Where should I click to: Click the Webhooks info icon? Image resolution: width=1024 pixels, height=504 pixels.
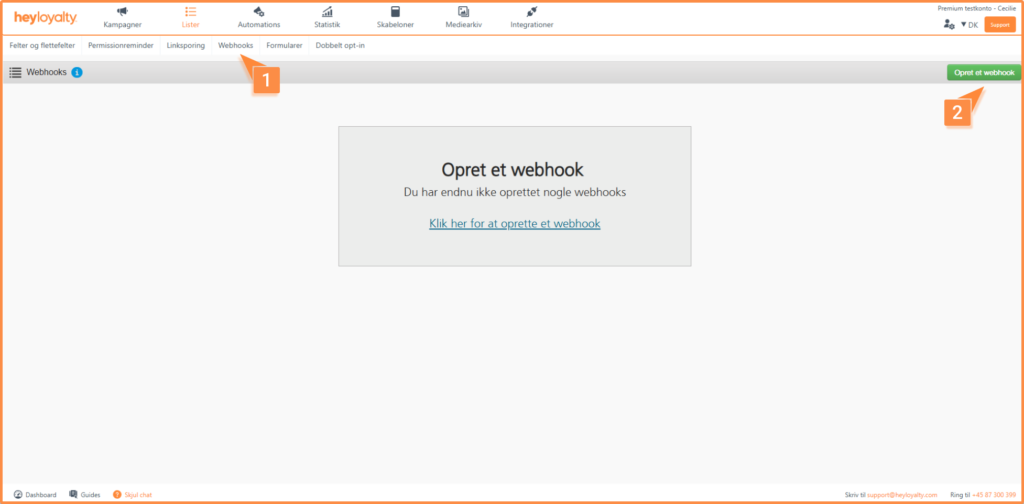(x=77, y=72)
